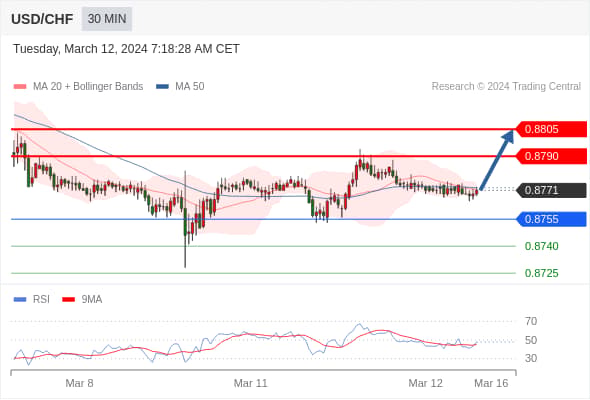Click the RSI 70 level label
This screenshot has width=590, height=400.
tap(531, 321)
